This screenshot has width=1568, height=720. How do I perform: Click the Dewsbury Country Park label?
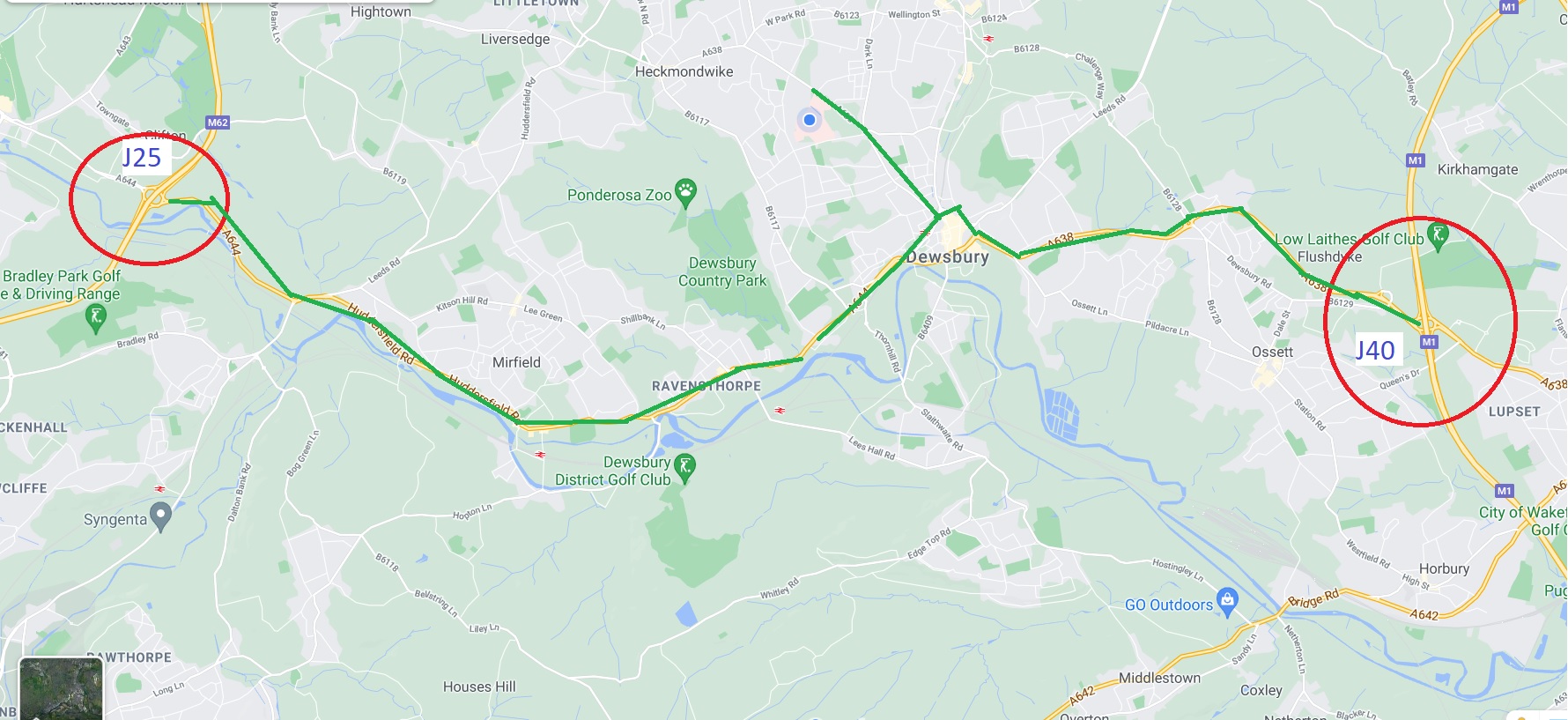722,271
